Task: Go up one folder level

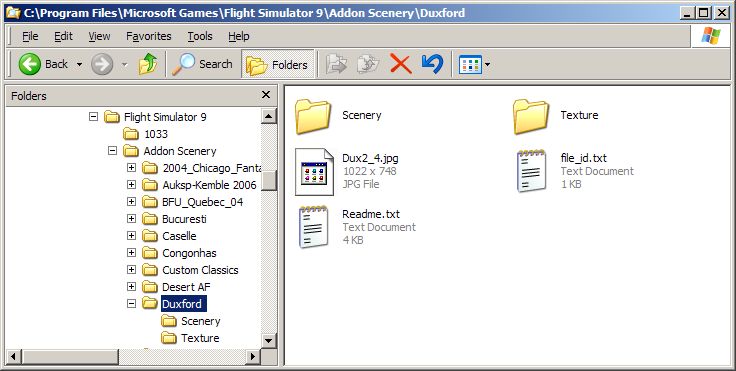Action: point(148,64)
